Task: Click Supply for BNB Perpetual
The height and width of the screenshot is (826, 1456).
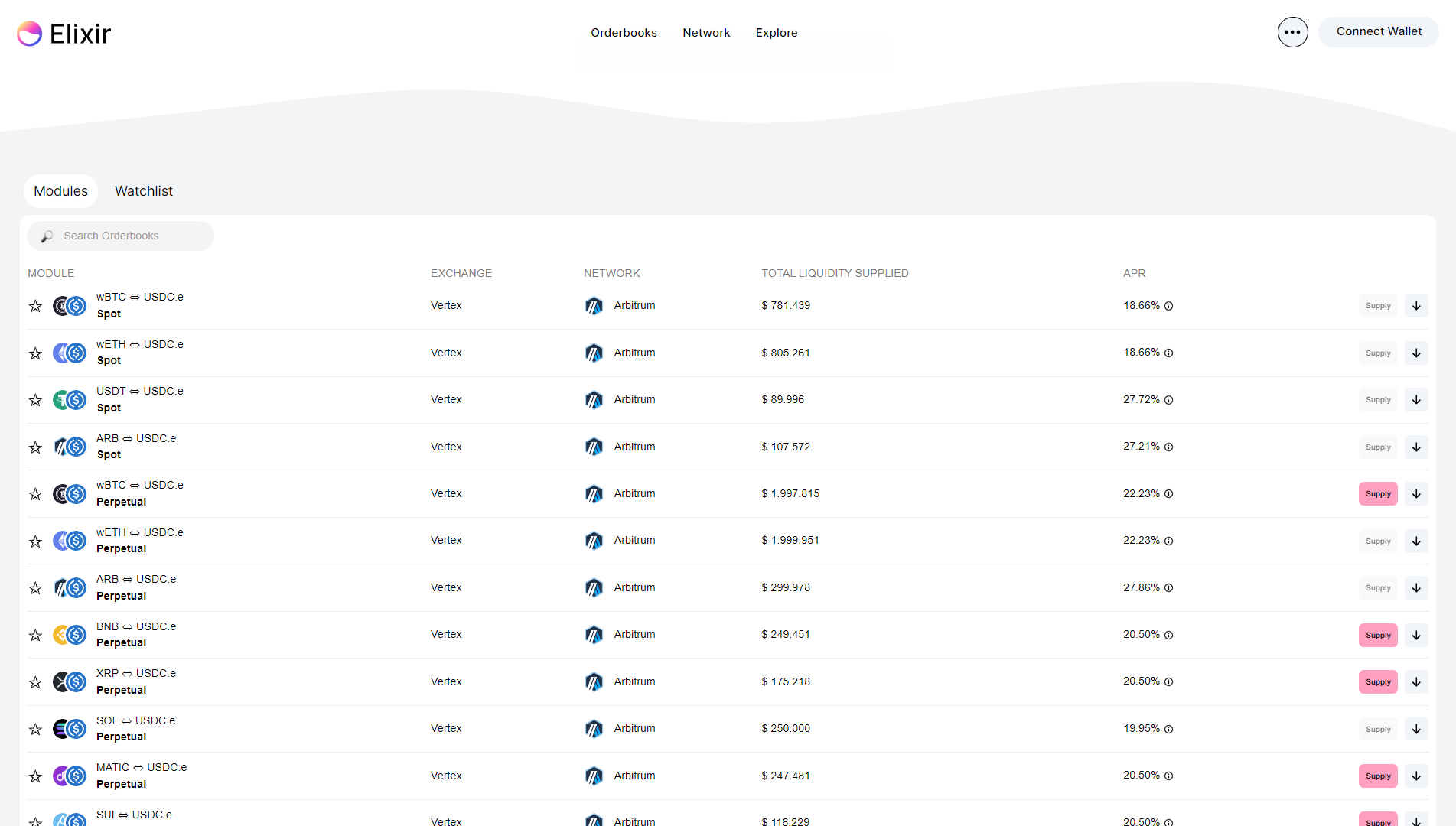Action: [x=1378, y=635]
